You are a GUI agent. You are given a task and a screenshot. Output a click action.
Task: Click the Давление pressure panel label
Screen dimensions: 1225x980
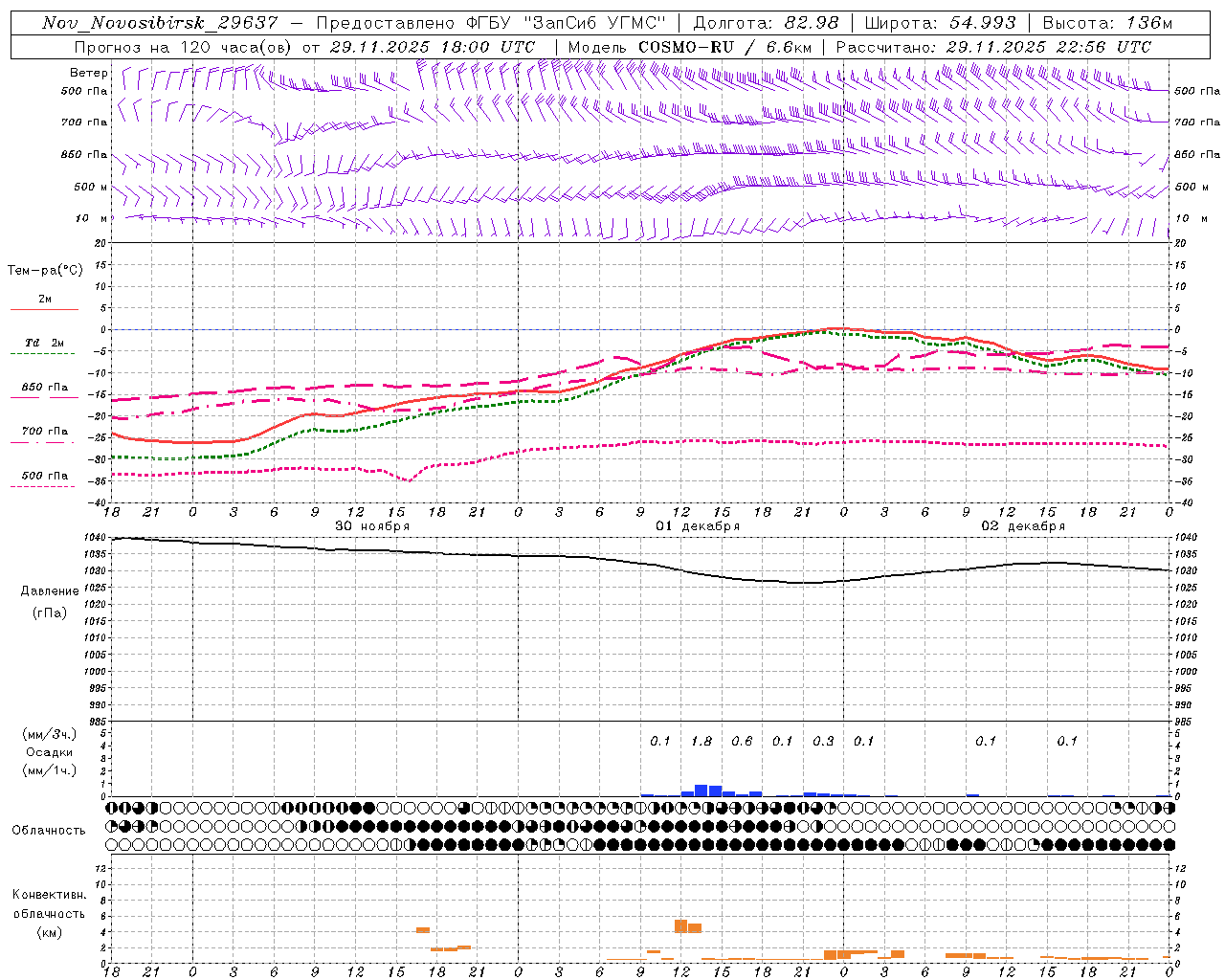point(50,591)
